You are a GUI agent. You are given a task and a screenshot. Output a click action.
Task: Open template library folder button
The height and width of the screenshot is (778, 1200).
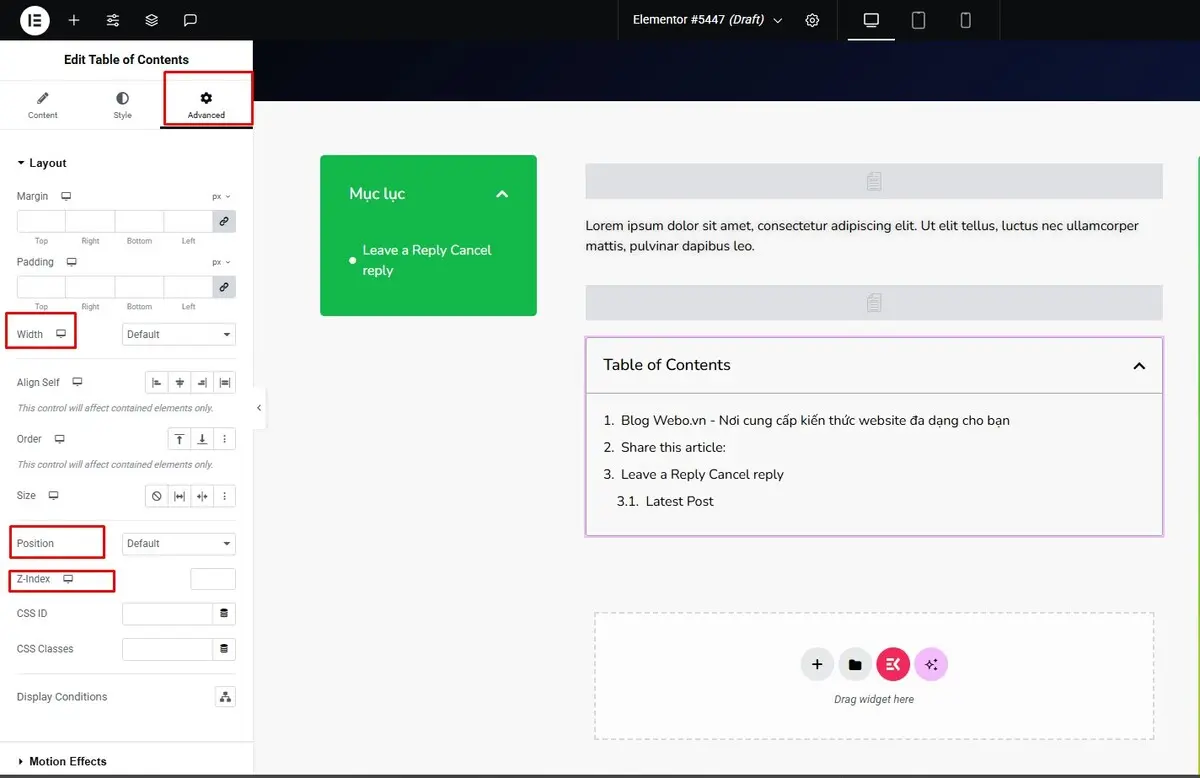855,664
